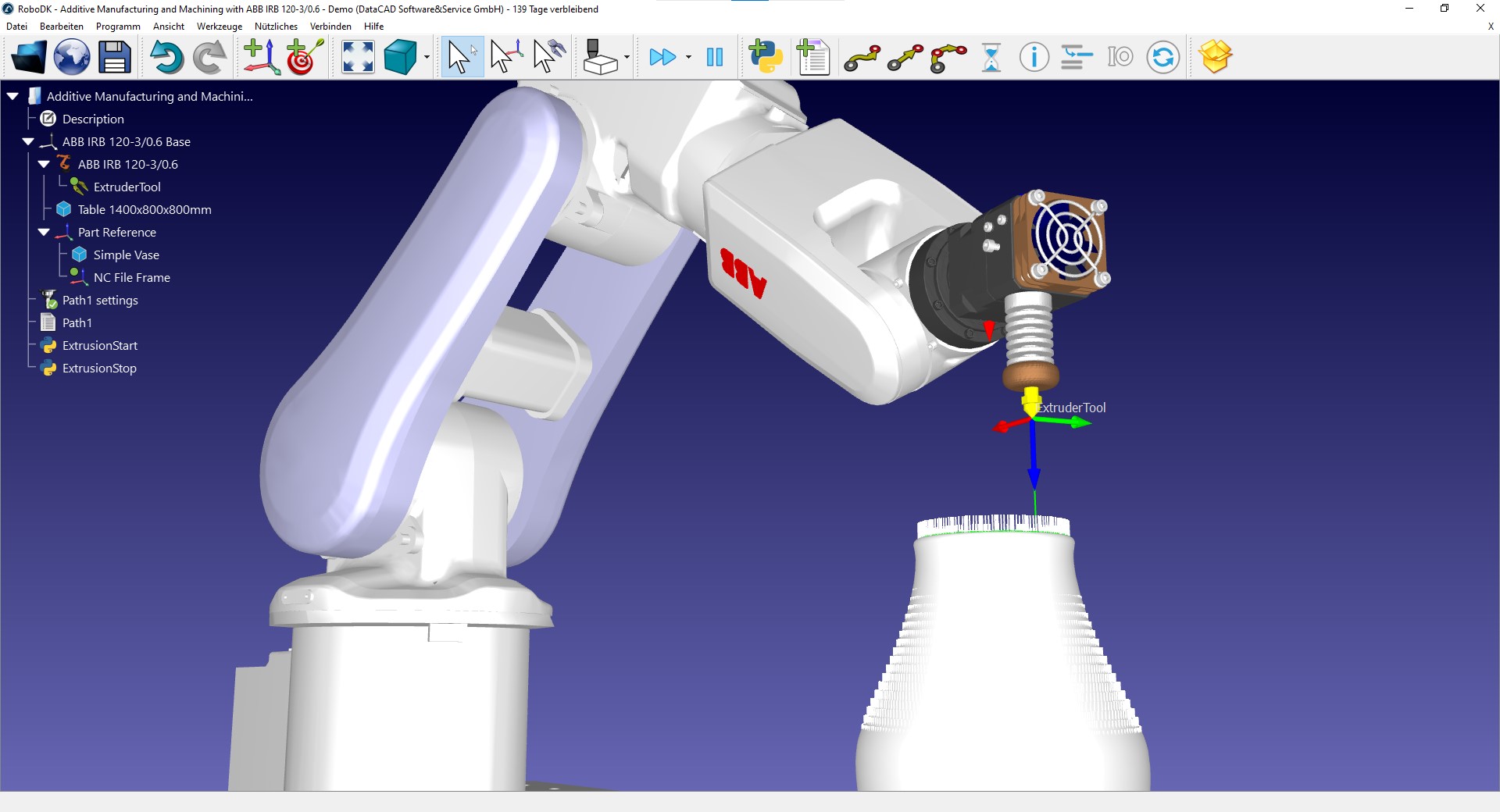Pause the simulation

714,57
